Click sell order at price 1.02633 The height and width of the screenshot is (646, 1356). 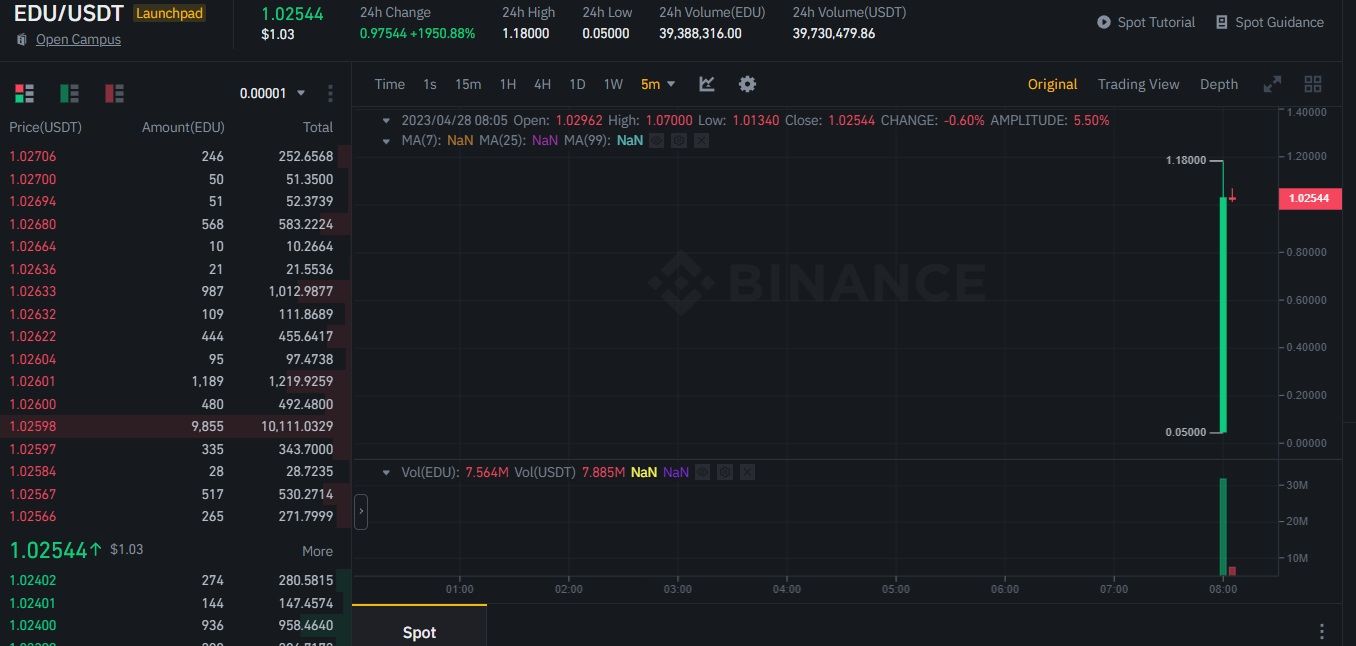(175, 291)
